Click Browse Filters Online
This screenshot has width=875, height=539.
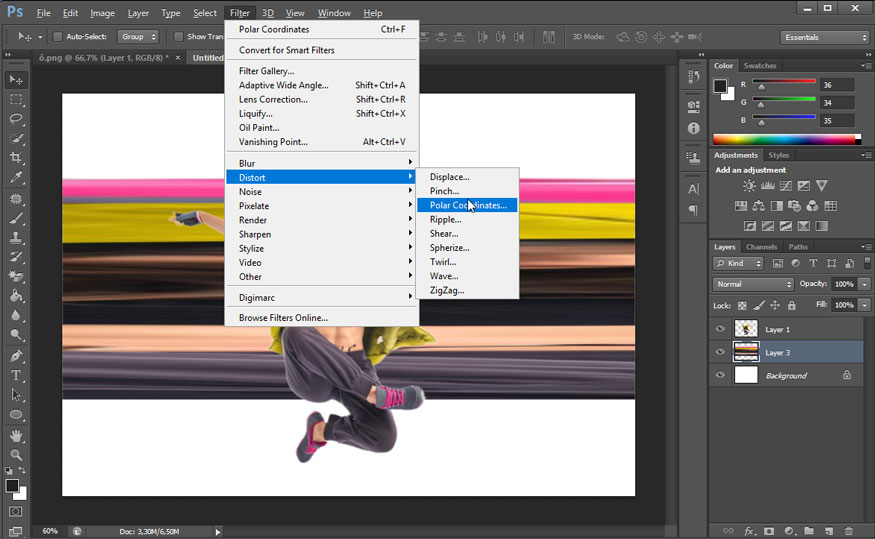click(283, 318)
